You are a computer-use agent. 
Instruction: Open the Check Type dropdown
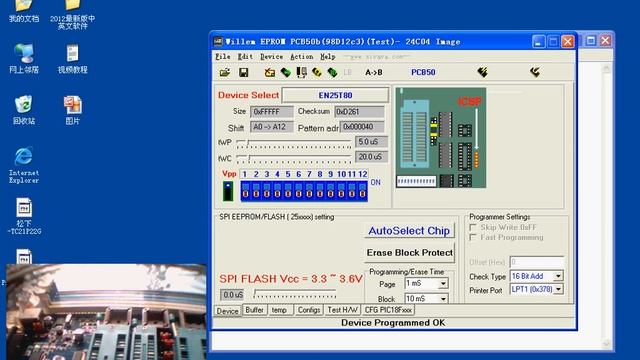coord(558,276)
